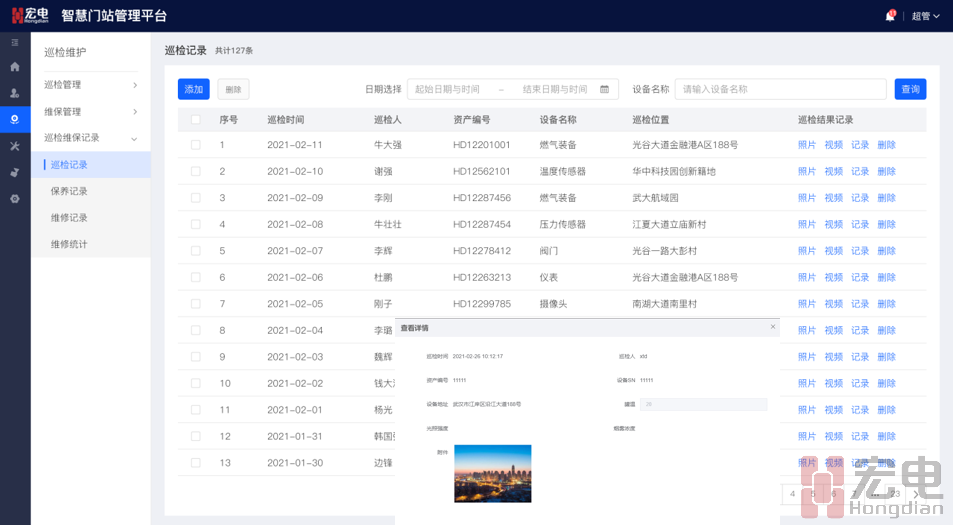The width and height of the screenshot is (954, 525).
Task: Go to 维修统计 menu item
Action: pyautogui.click(x=69, y=244)
